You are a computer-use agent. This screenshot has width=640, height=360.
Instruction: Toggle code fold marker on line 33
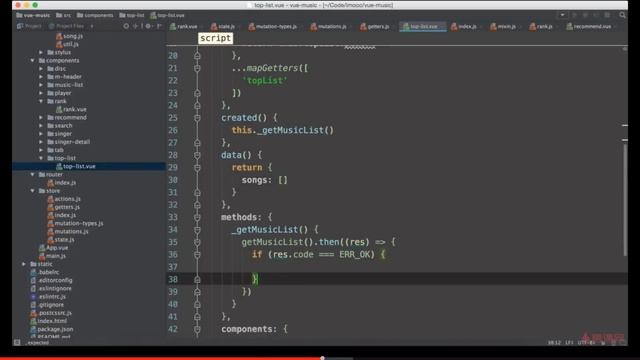click(x=197, y=218)
